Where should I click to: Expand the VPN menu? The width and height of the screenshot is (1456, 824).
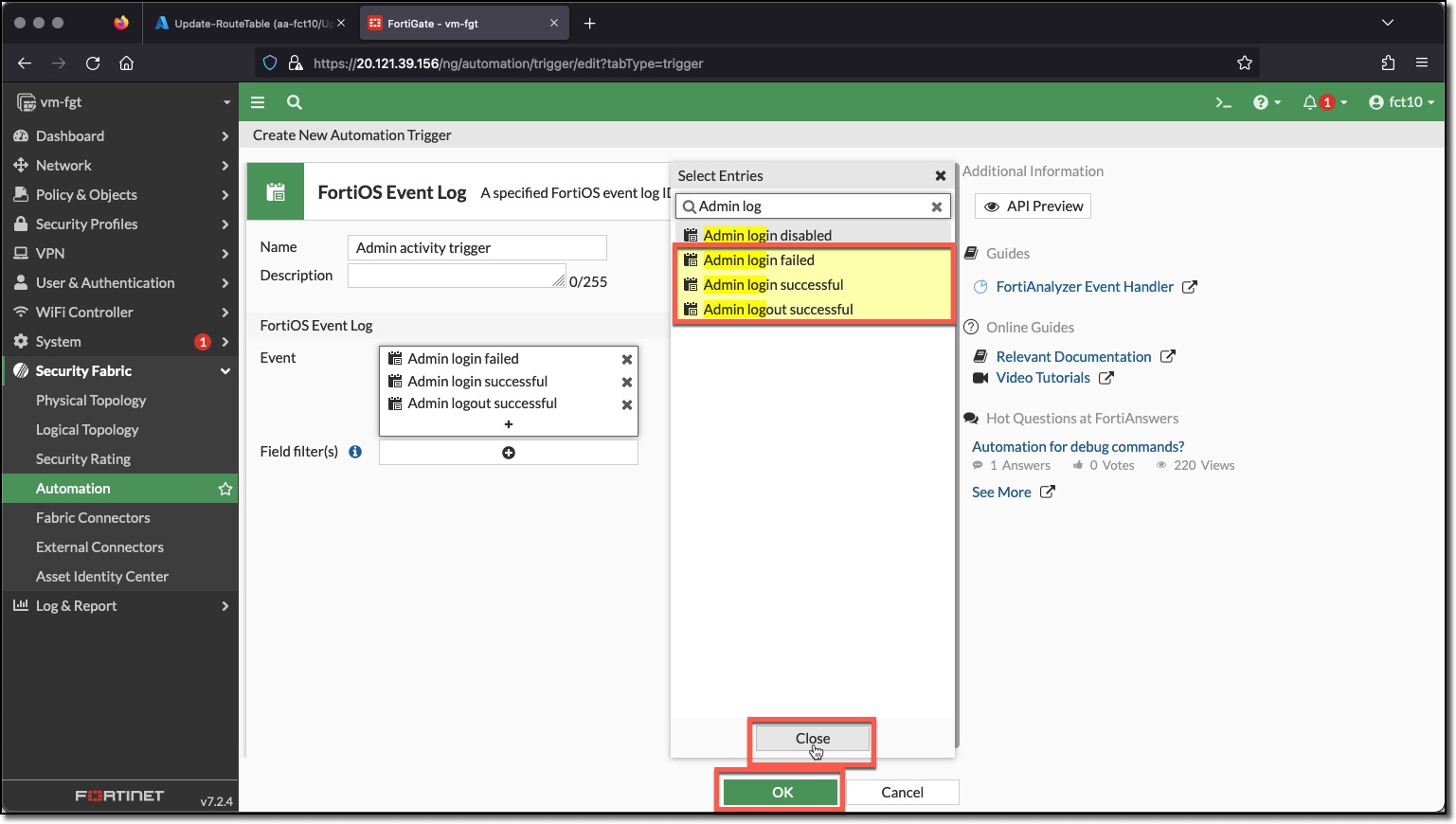pyautogui.click(x=119, y=254)
